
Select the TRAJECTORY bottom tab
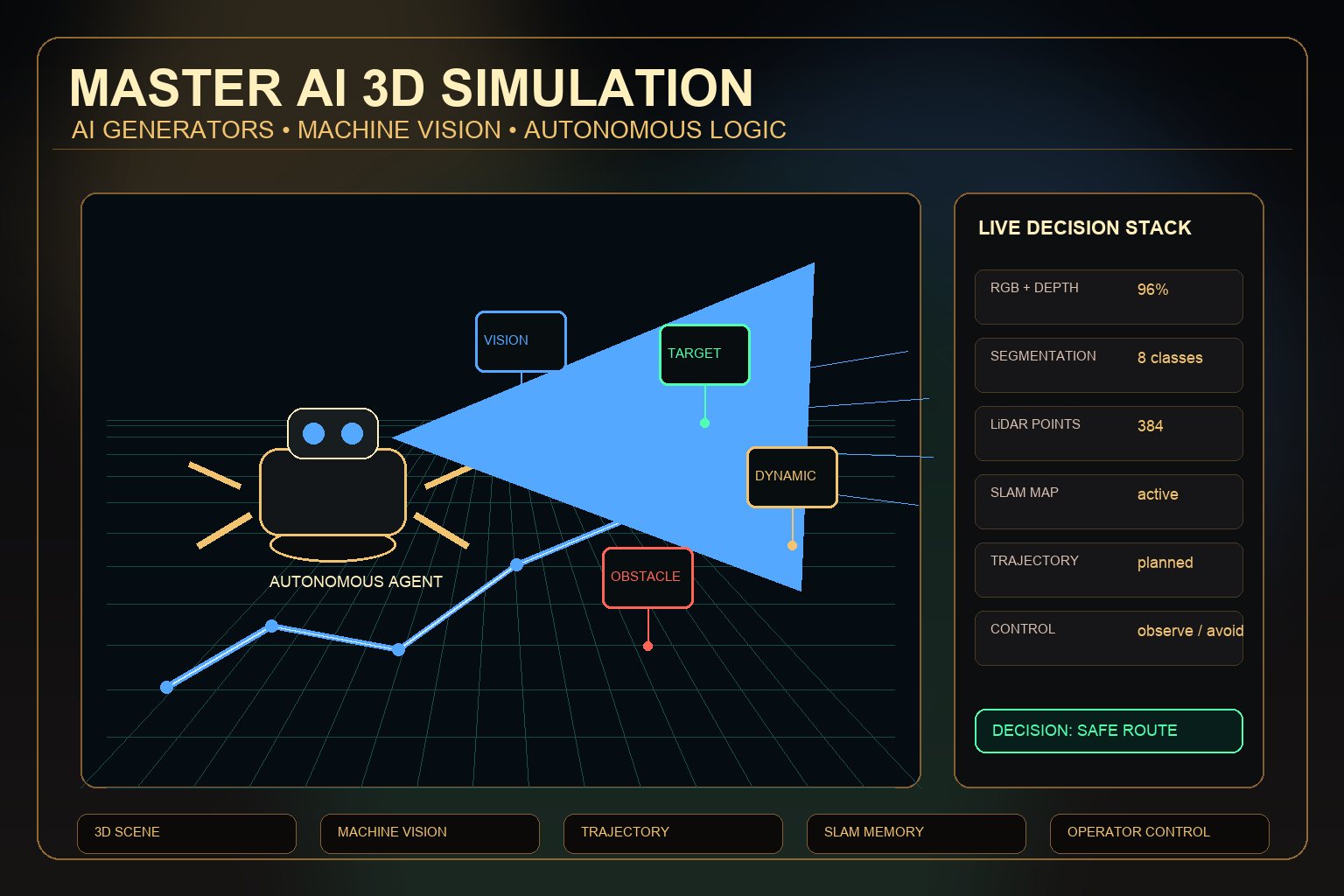673,833
